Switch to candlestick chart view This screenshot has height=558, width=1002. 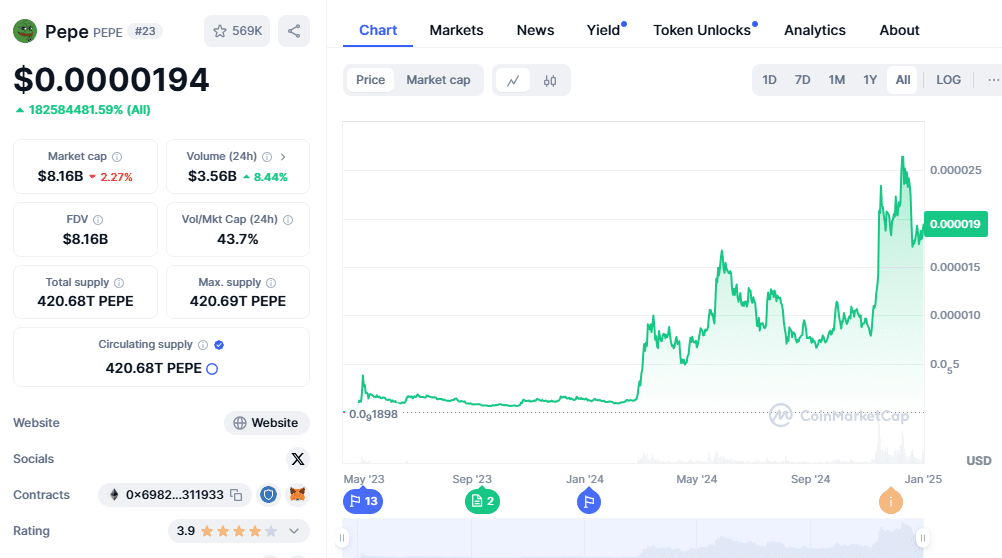tap(550, 80)
